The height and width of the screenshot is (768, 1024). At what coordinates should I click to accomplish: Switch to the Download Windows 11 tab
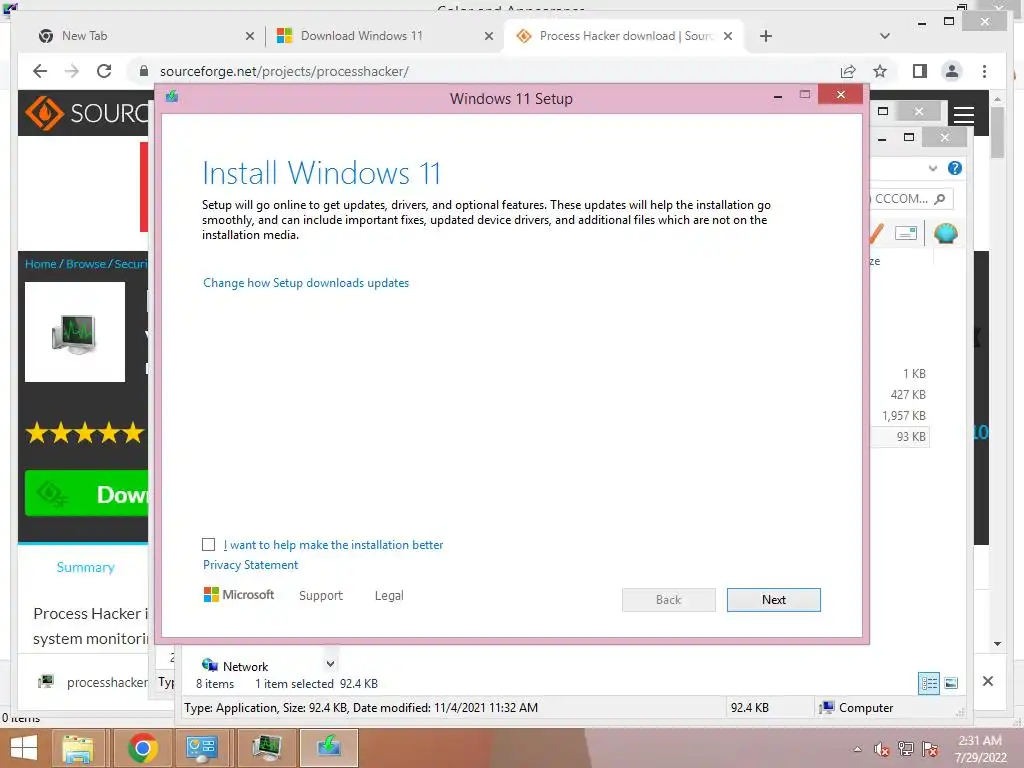(385, 36)
